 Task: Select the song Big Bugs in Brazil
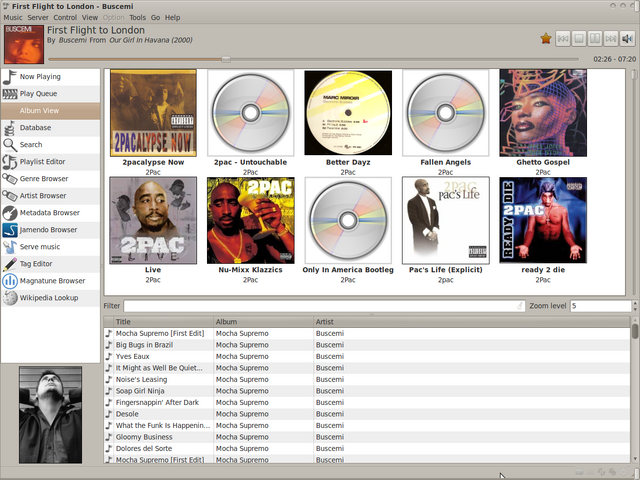(x=367, y=345)
